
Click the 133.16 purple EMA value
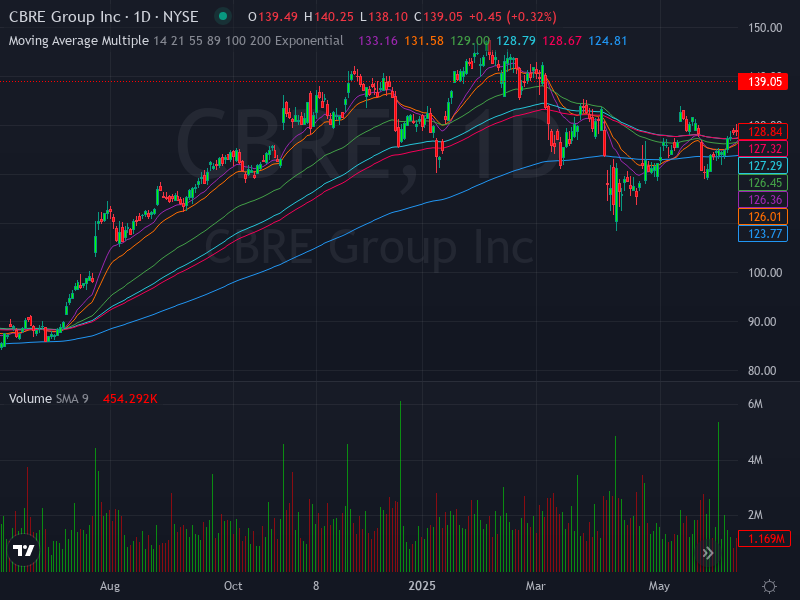[378, 41]
